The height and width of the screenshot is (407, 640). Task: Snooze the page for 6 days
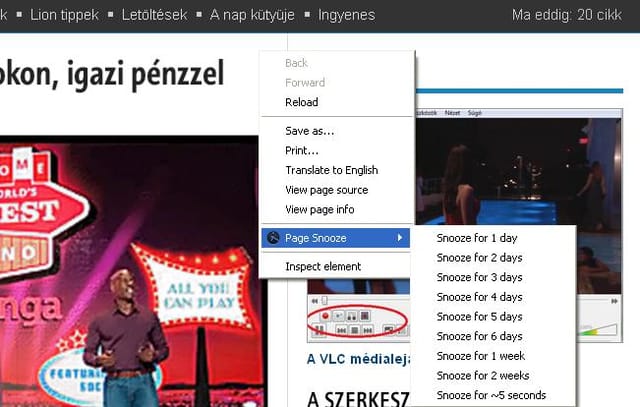coord(479,336)
